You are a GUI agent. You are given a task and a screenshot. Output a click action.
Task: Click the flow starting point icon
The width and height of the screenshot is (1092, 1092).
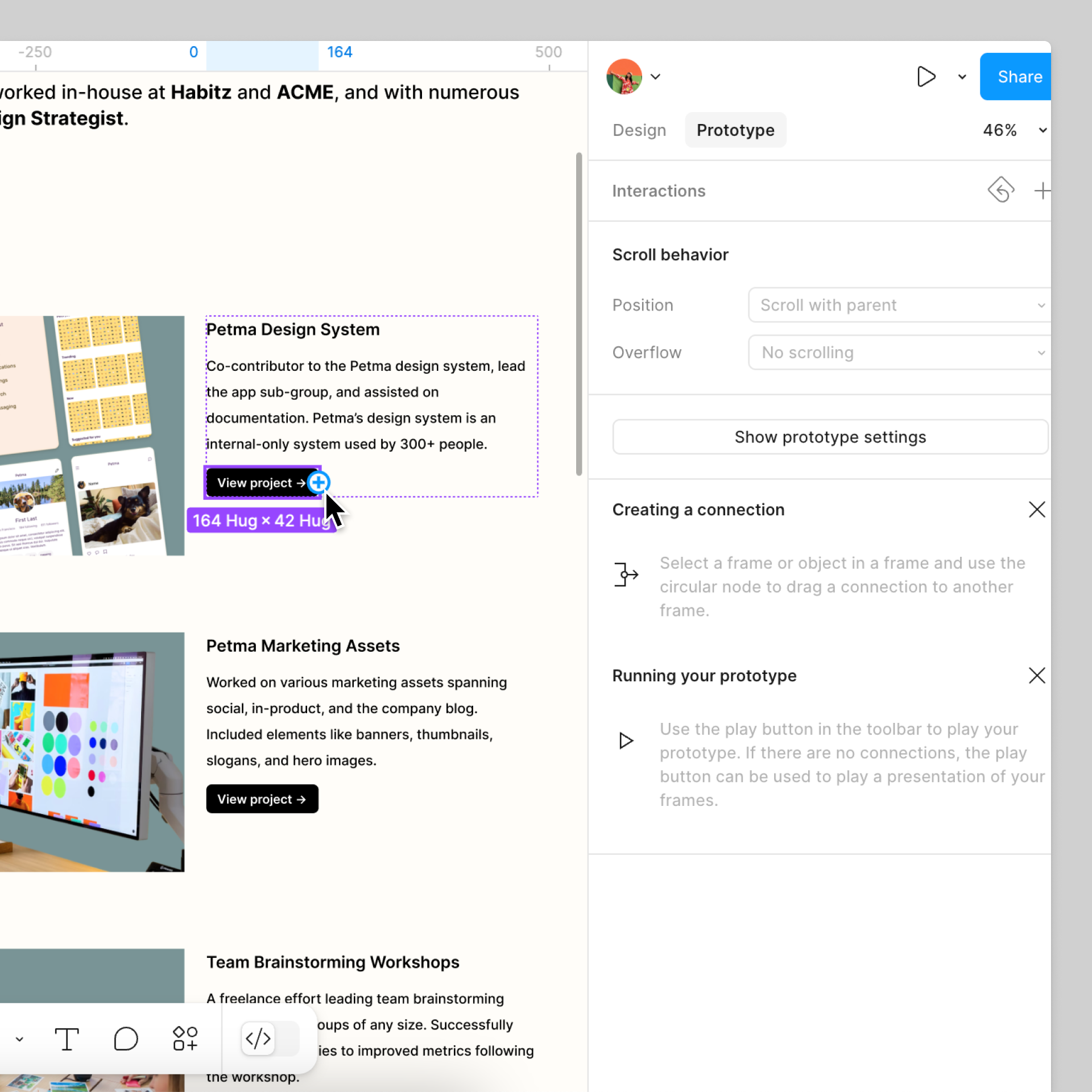coord(1001,190)
